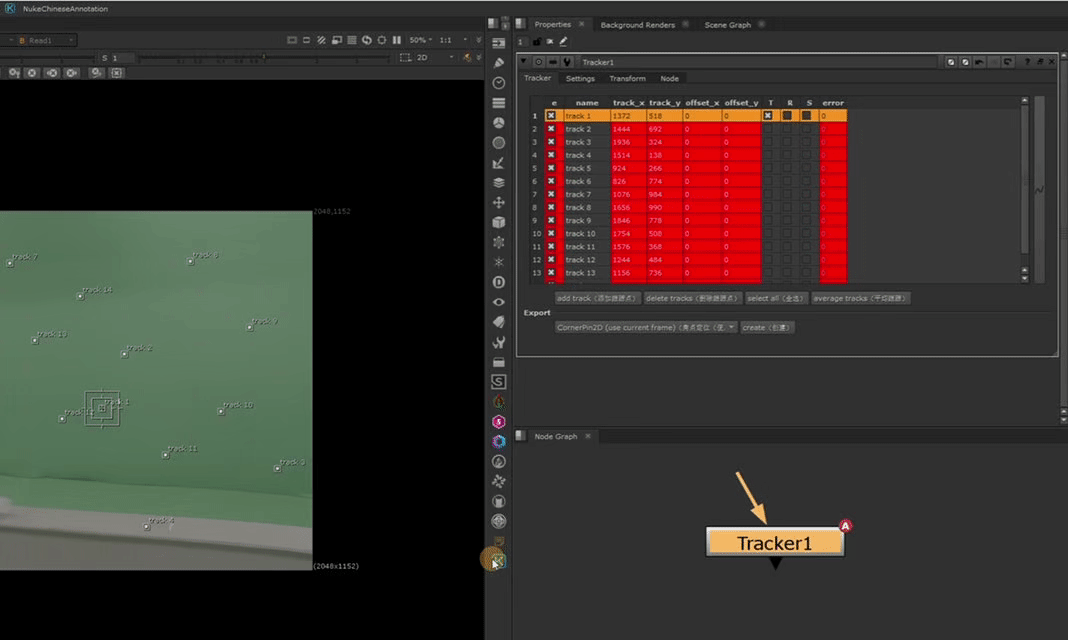Open the S-shaped plugin toolbar icon

(x=499, y=382)
